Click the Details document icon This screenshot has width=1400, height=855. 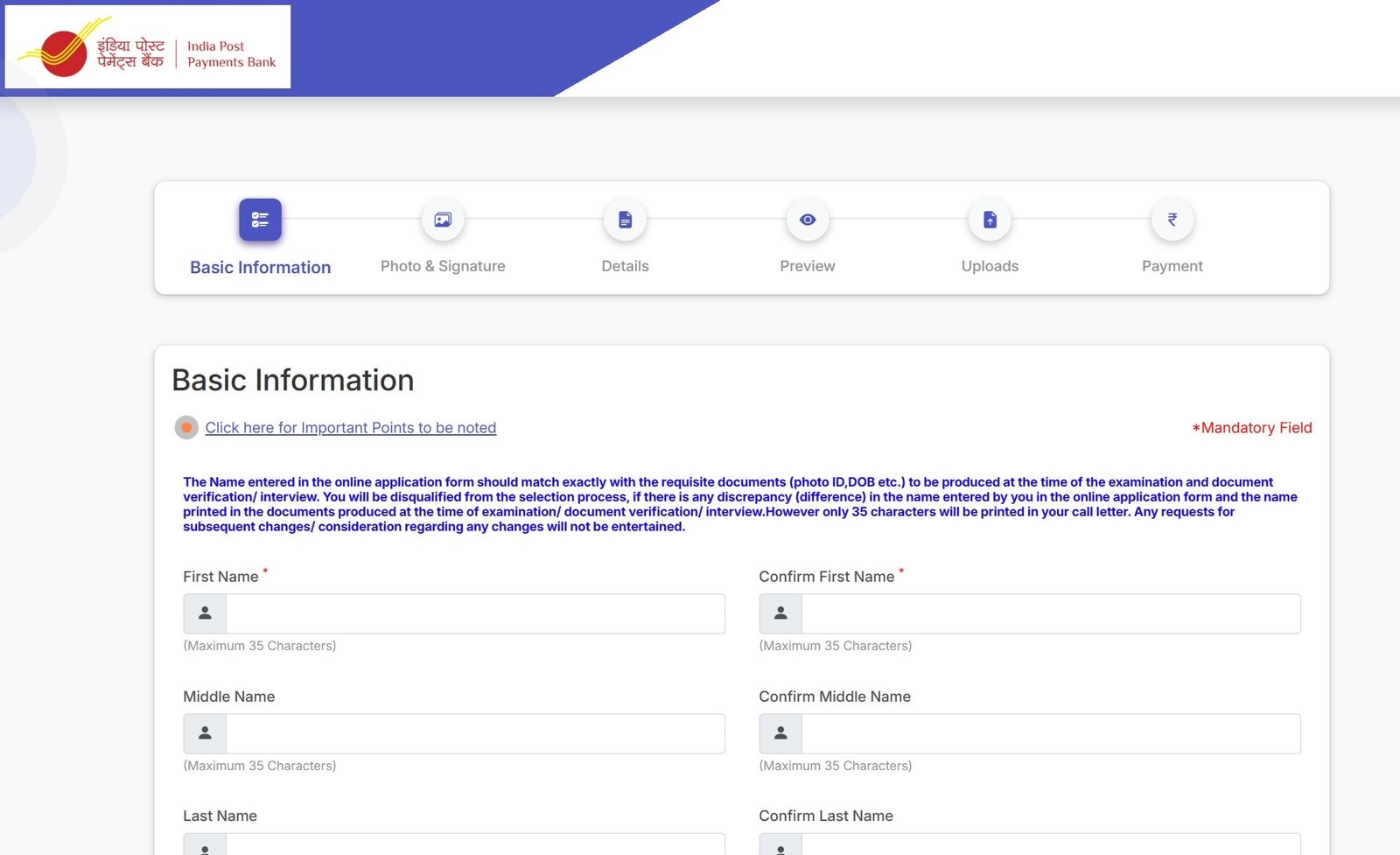(625, 220)
